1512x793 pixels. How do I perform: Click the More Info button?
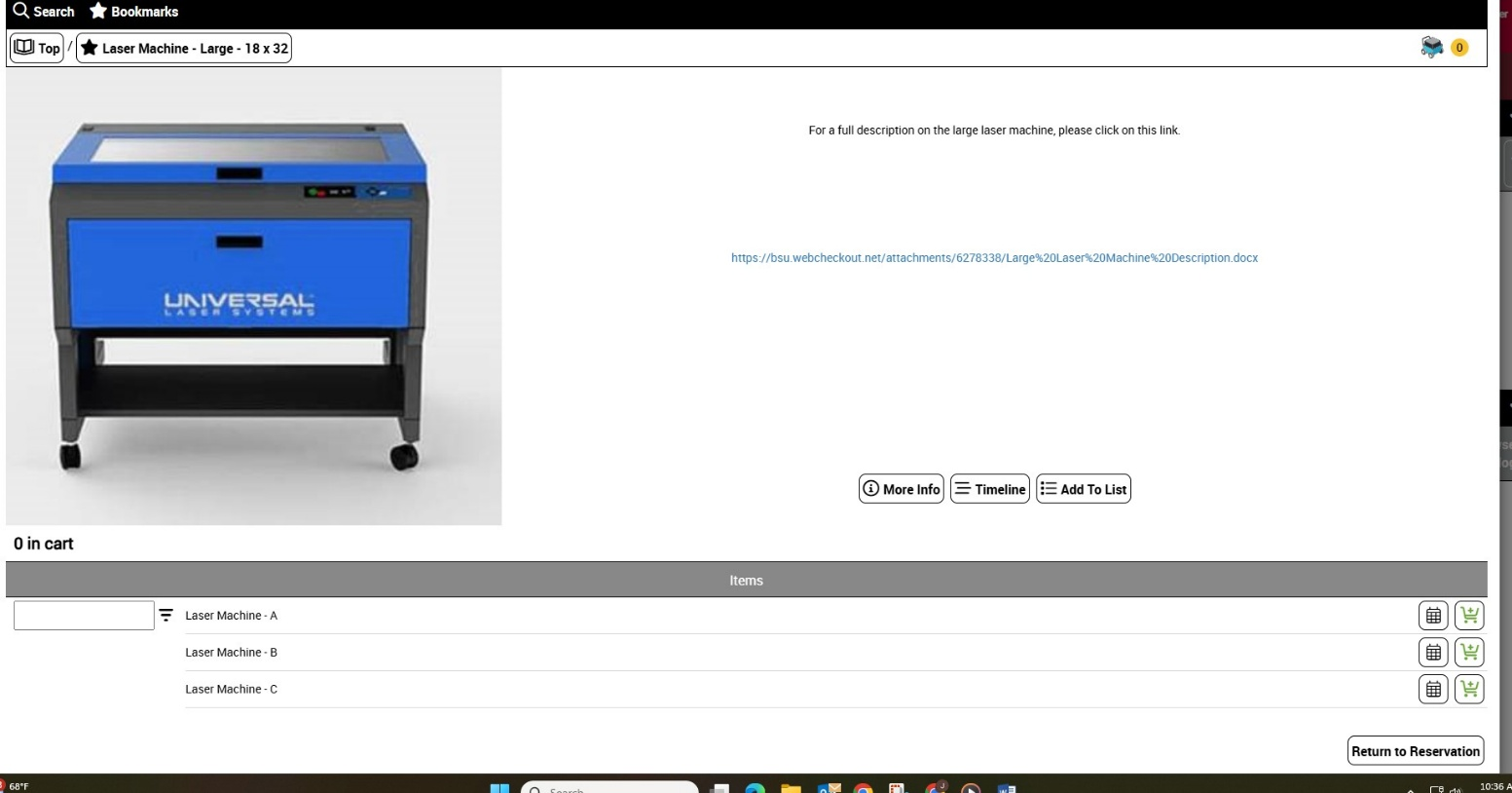tap(902, 489)
